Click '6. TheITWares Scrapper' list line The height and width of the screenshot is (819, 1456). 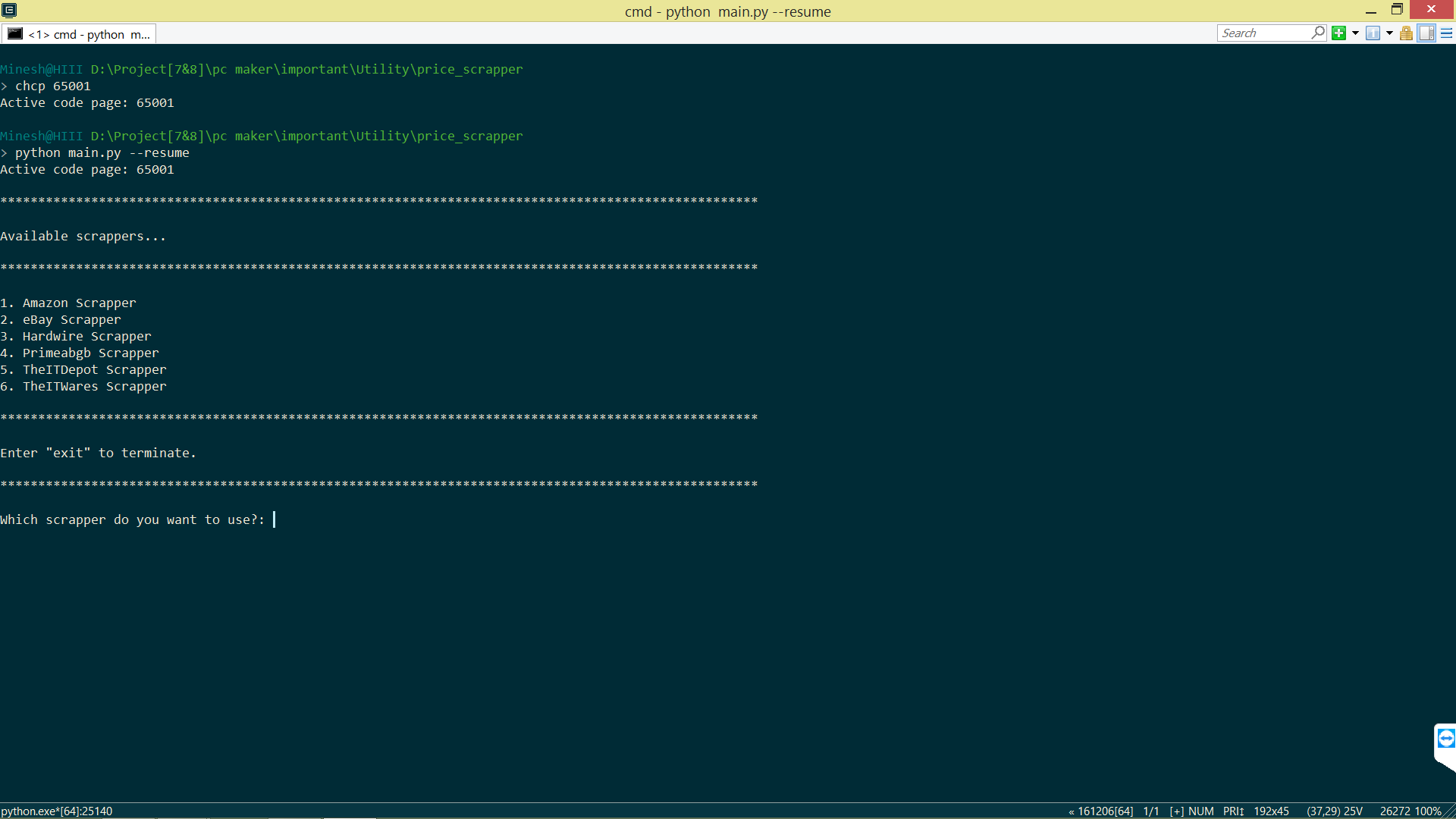click(x=83, y=386)
